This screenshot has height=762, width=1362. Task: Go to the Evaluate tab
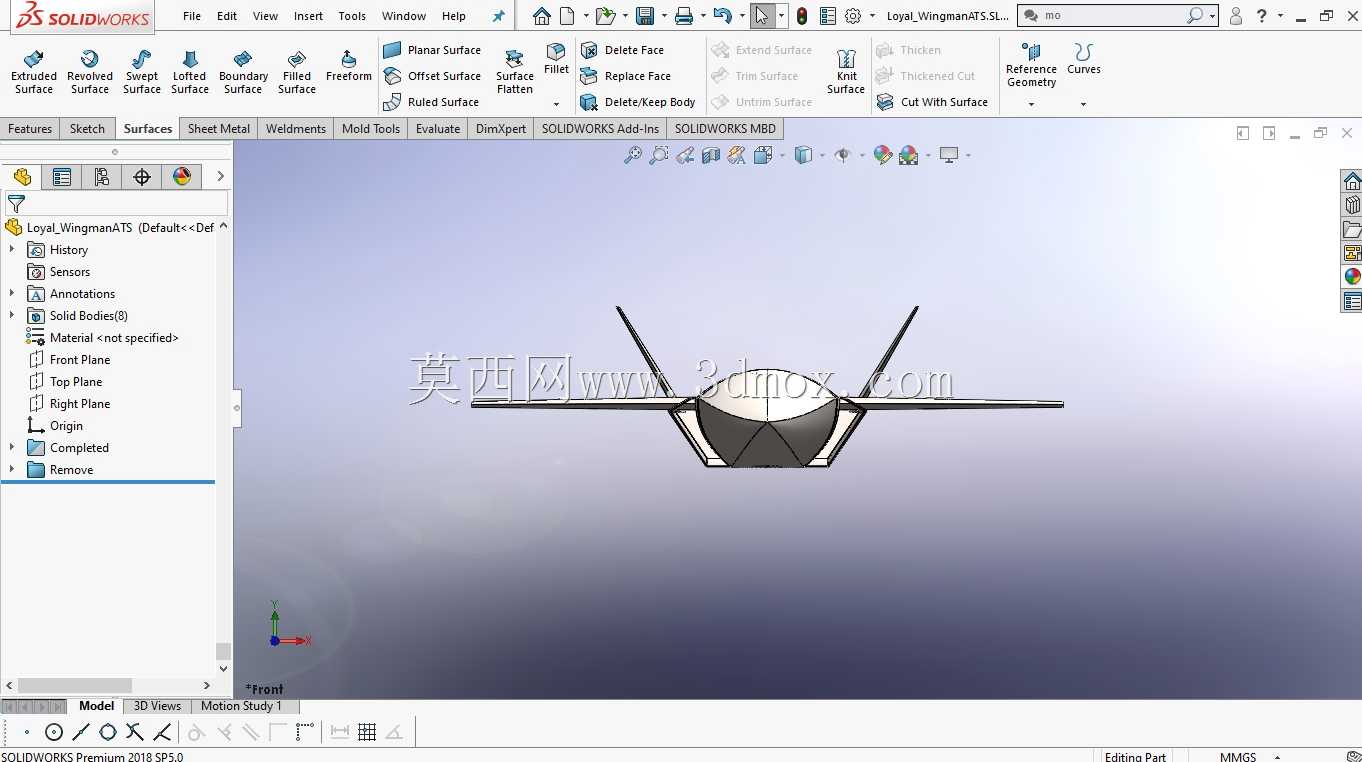click(438, 129)
